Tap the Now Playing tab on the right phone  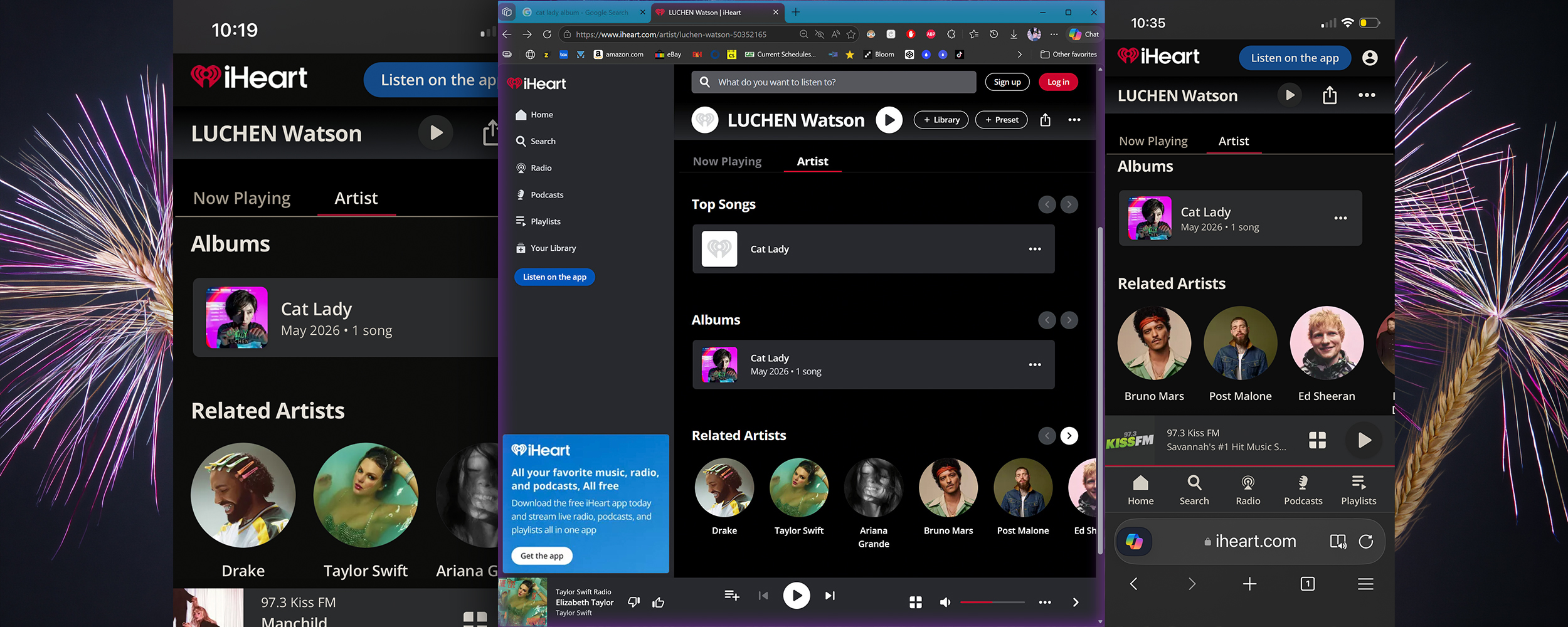click(1153, 141)
